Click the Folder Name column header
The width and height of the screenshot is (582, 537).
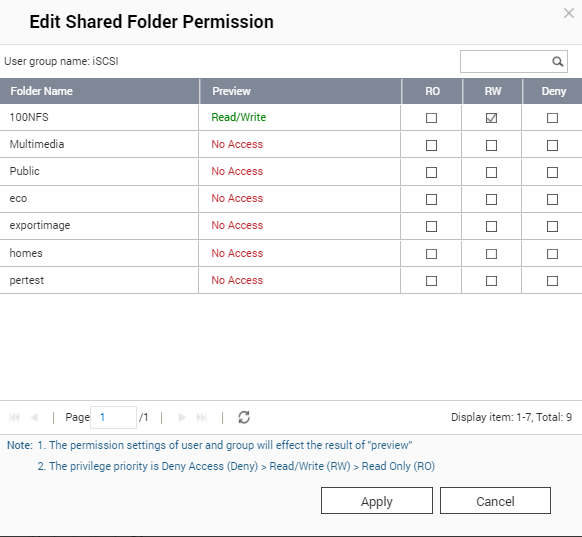coord(99,91)
